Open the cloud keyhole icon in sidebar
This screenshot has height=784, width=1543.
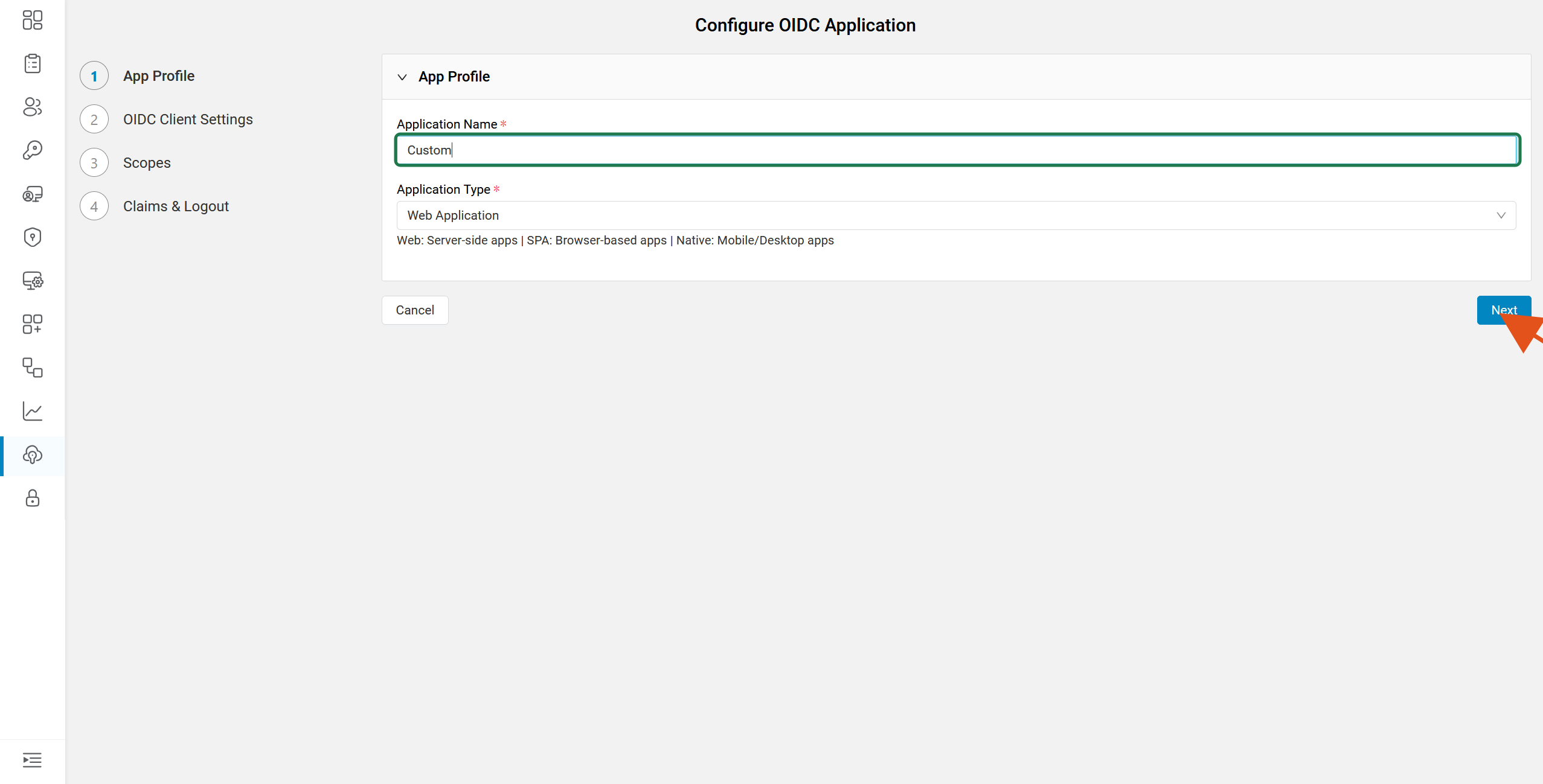pyautogui.click(x=33, y=454)
